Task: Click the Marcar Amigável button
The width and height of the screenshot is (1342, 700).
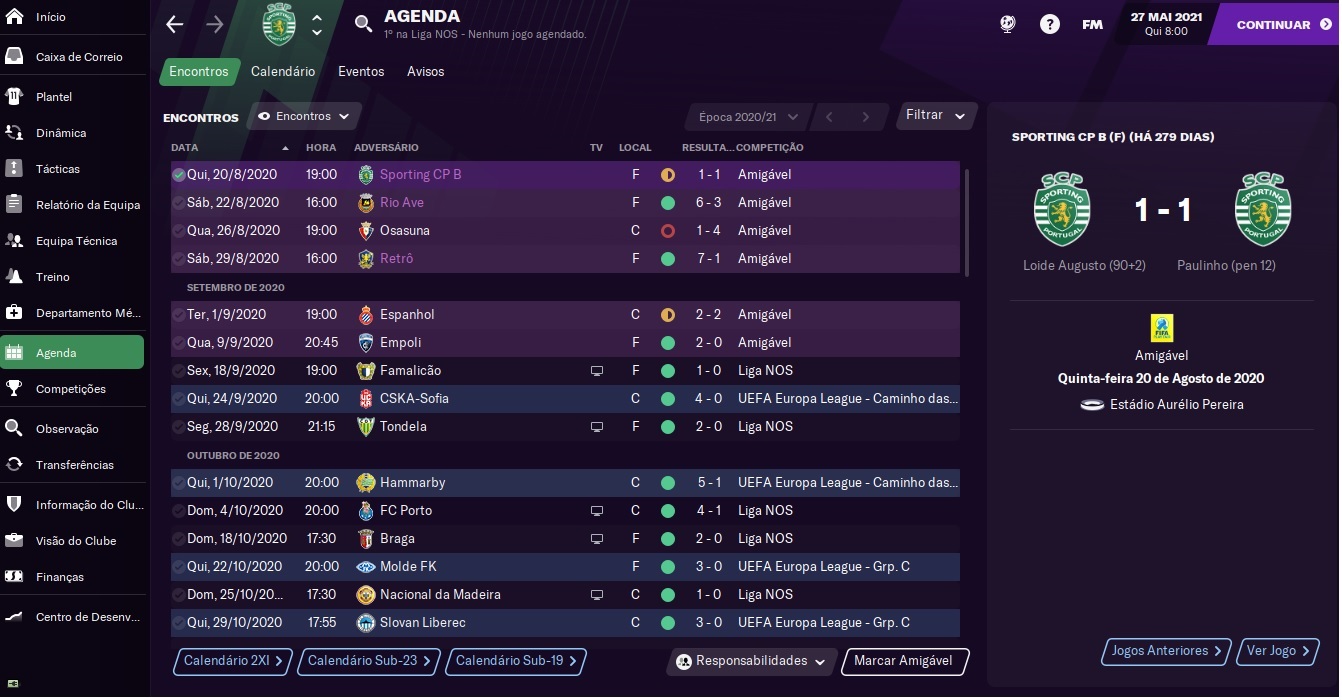Action: tap(905, 661)
